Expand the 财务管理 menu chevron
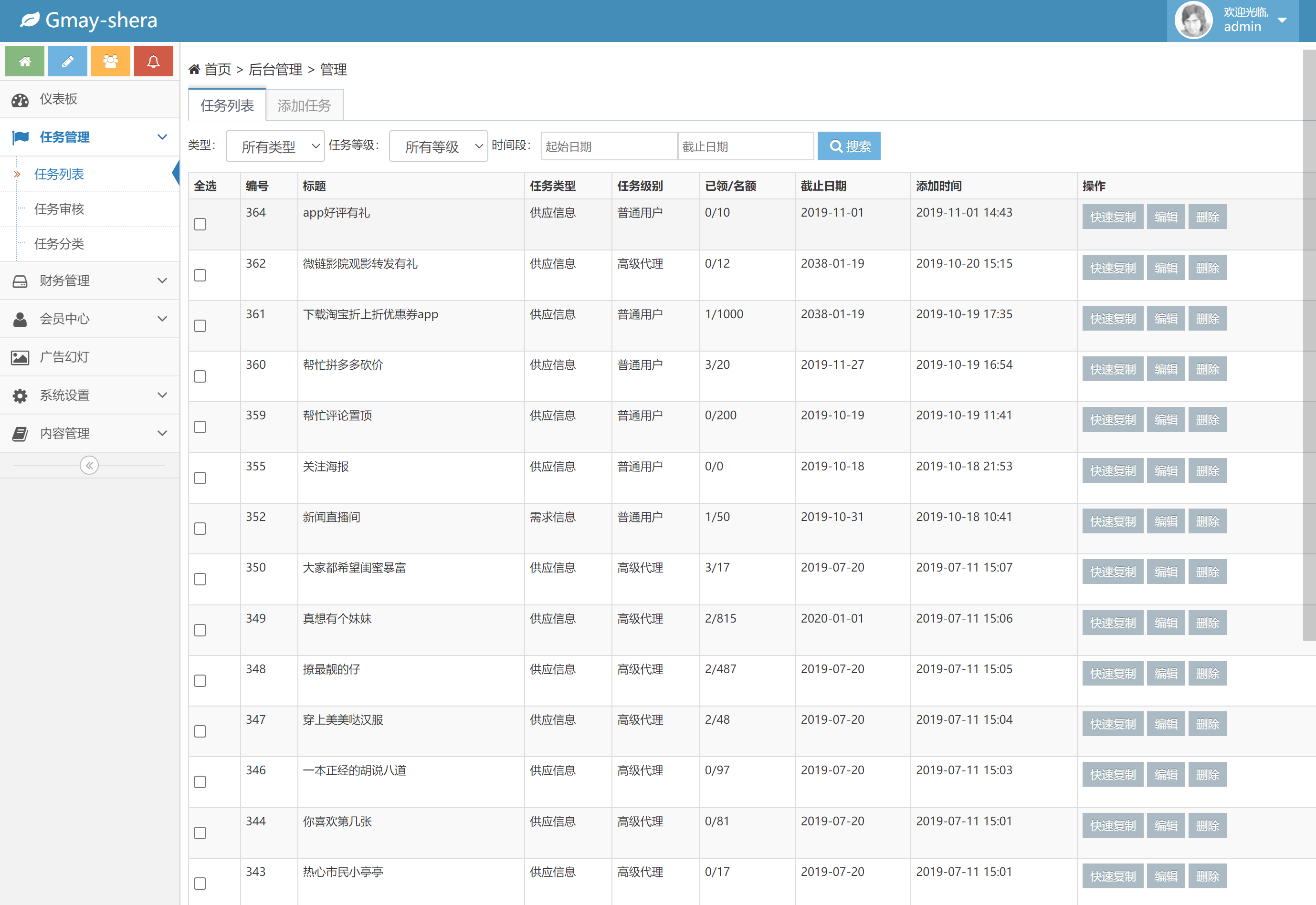 point(162,281)
